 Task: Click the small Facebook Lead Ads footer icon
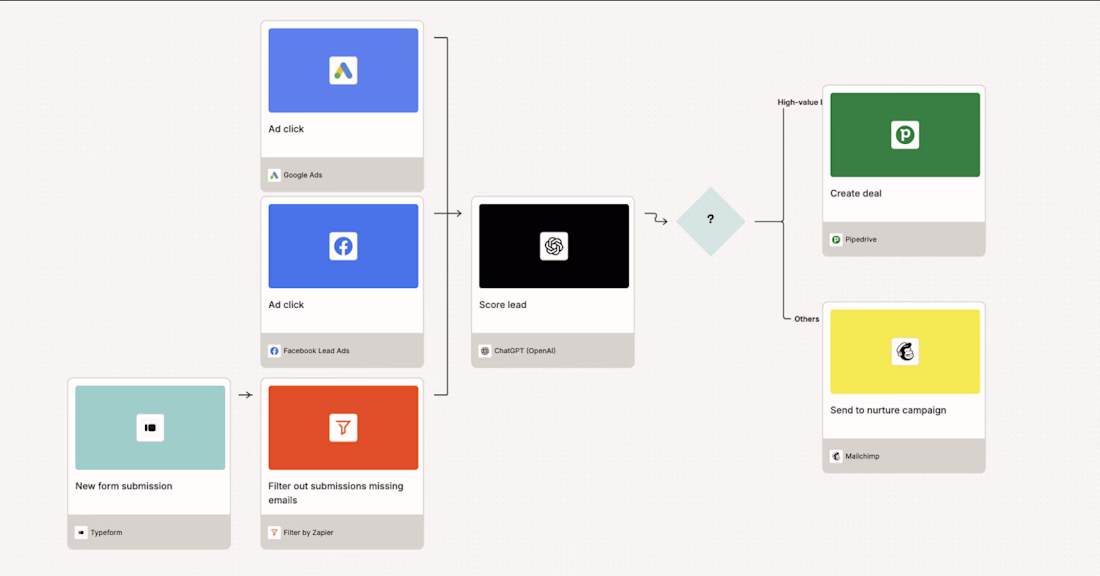pyautogui.click(x=274, y=351)
